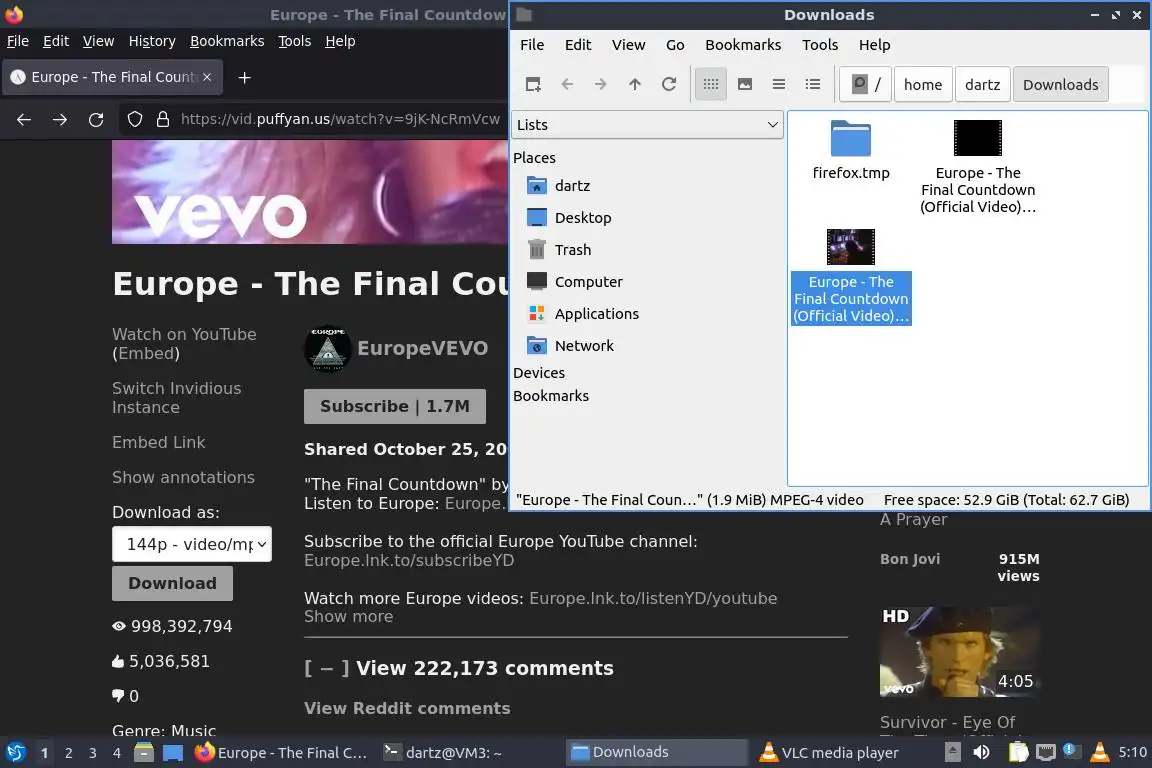Collapse the comments section toggle
The width and height of the screenshot is (1152, 768).
(326, 668)
